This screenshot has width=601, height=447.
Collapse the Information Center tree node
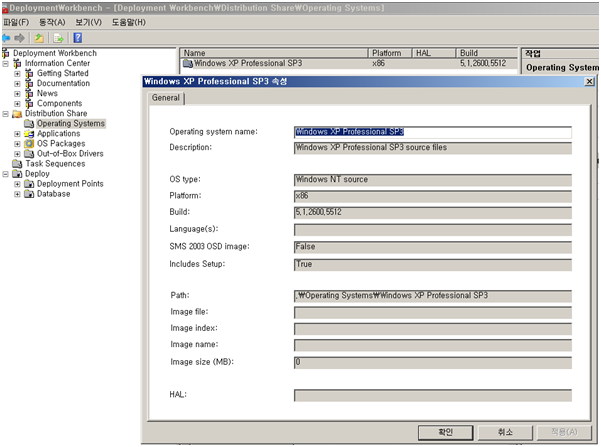coord(5,64)
